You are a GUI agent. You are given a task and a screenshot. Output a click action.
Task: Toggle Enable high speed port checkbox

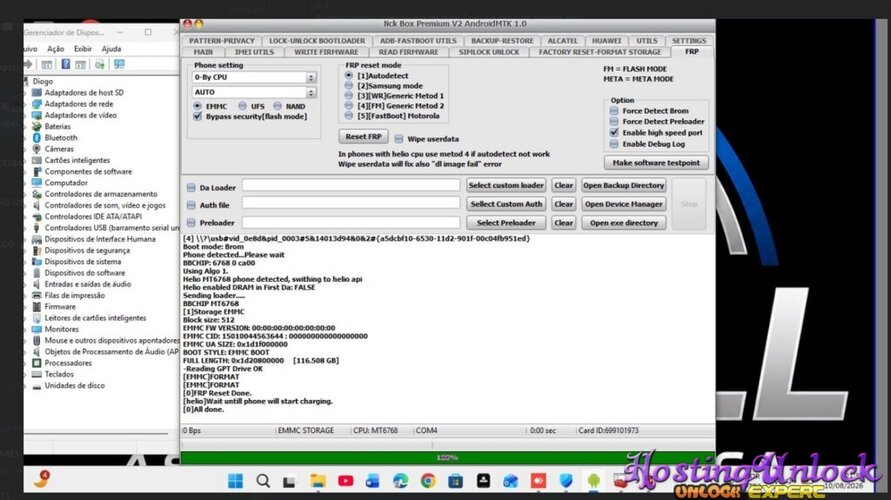coord(614,132)
